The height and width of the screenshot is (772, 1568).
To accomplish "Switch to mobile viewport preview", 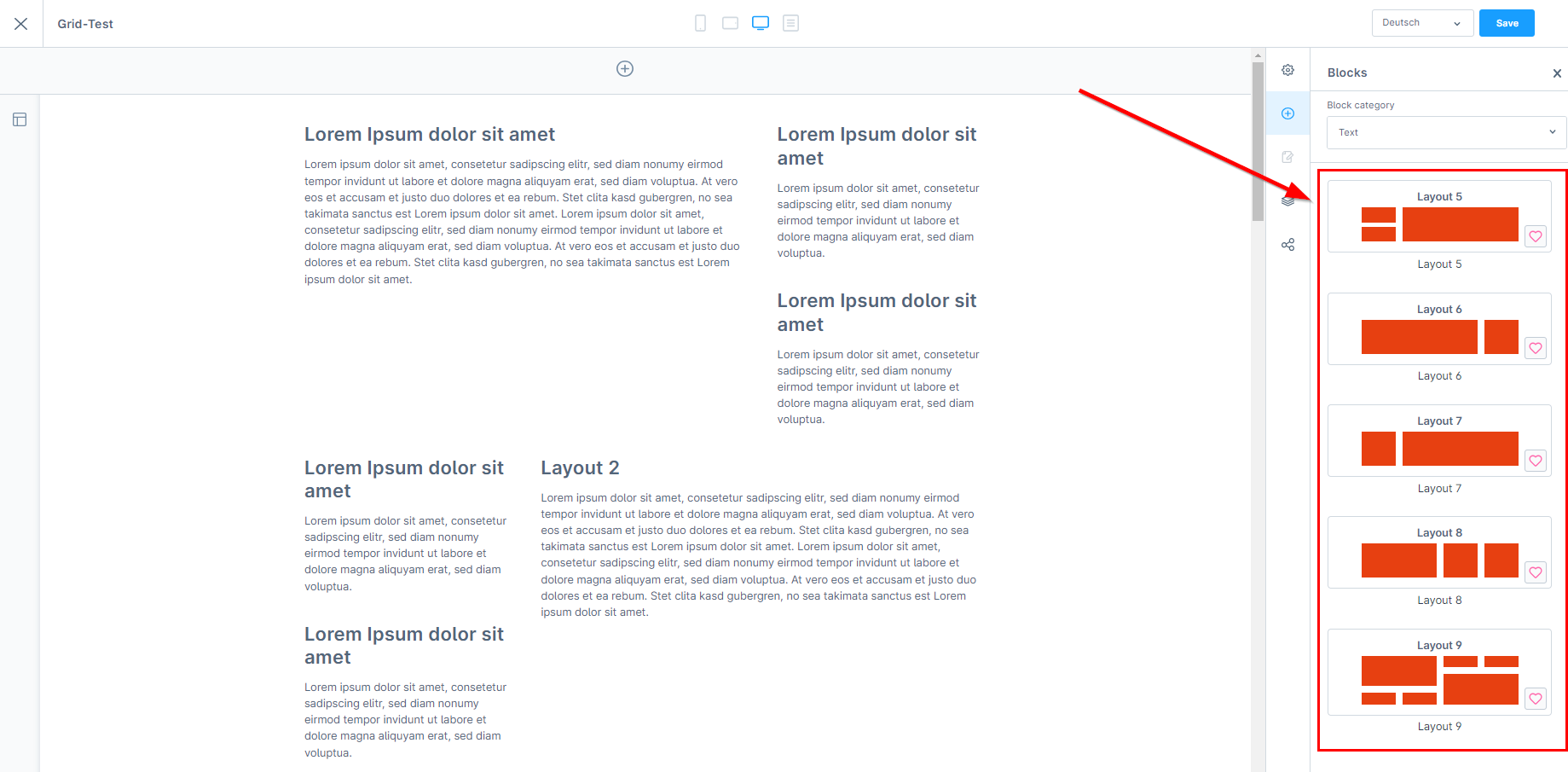I will point(700,23).
